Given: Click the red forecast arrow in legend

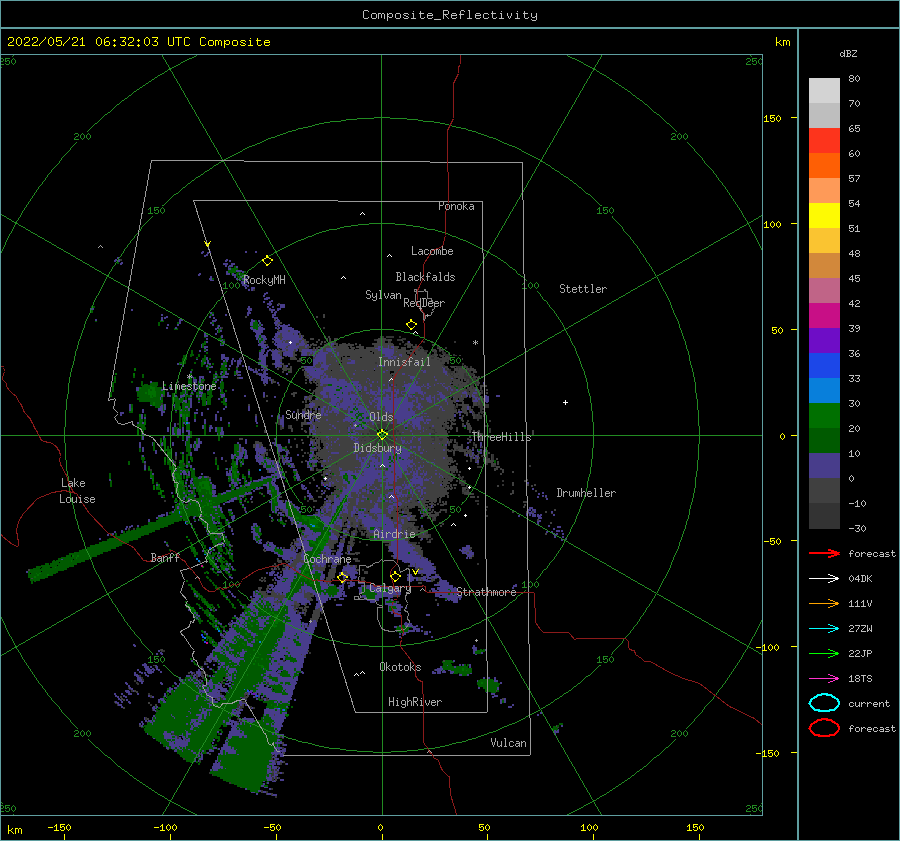Looking at the screenshot, I should (824, 553).
